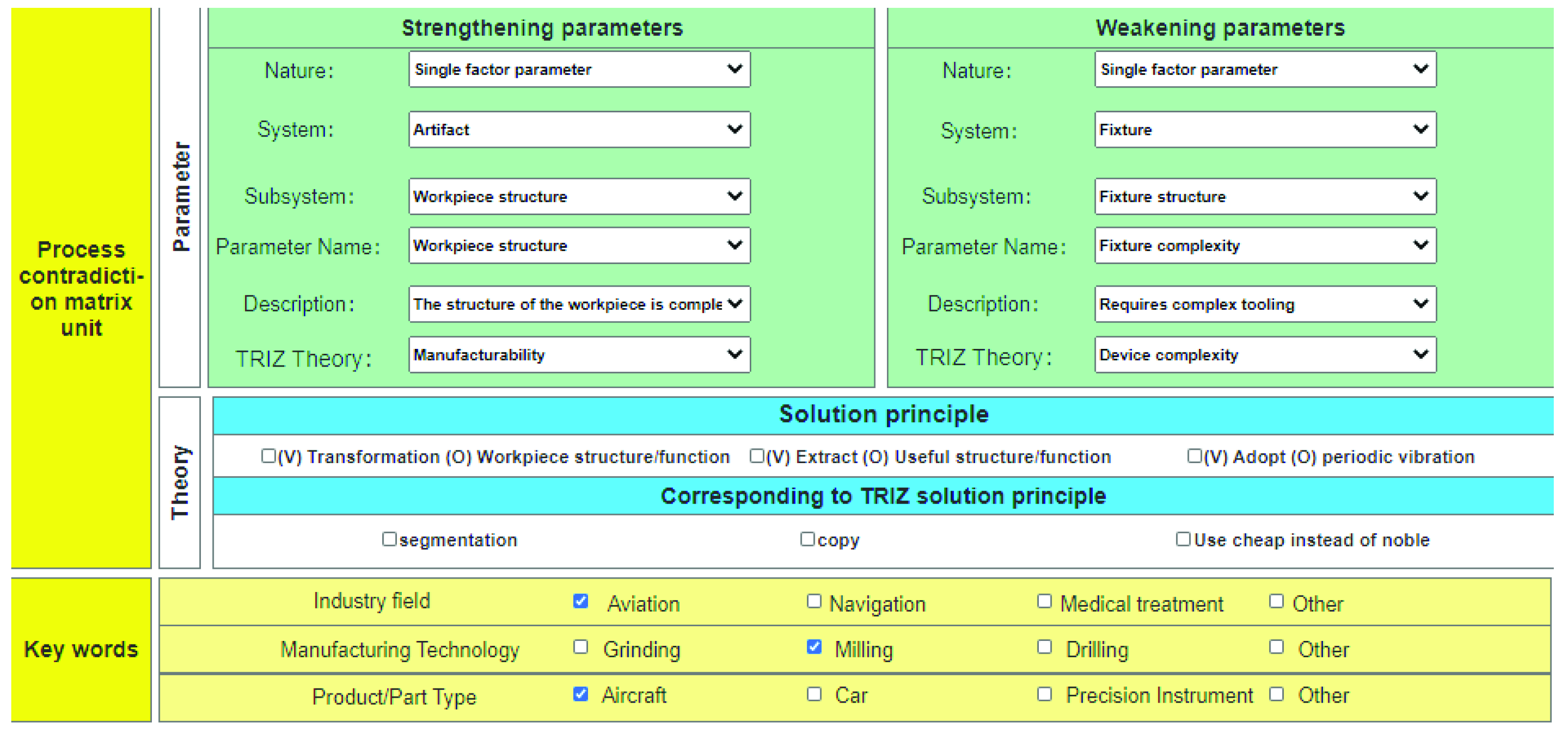The height and width of the screenshot is (736, 1568).
Task: Tick the segmentation TRIZ principle checkbox
Action: [389, 539]
